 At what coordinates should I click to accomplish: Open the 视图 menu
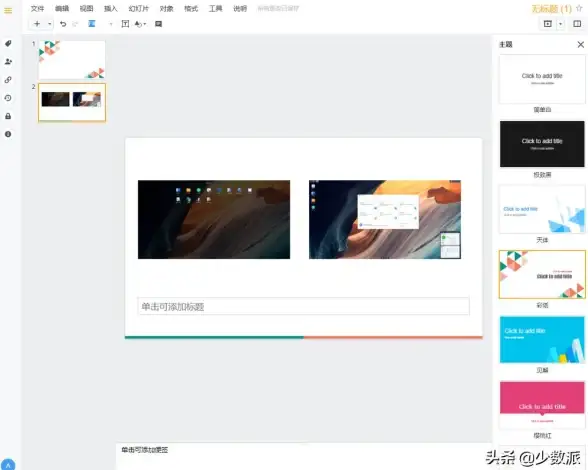pyautogui.click(x=86, y=9)
